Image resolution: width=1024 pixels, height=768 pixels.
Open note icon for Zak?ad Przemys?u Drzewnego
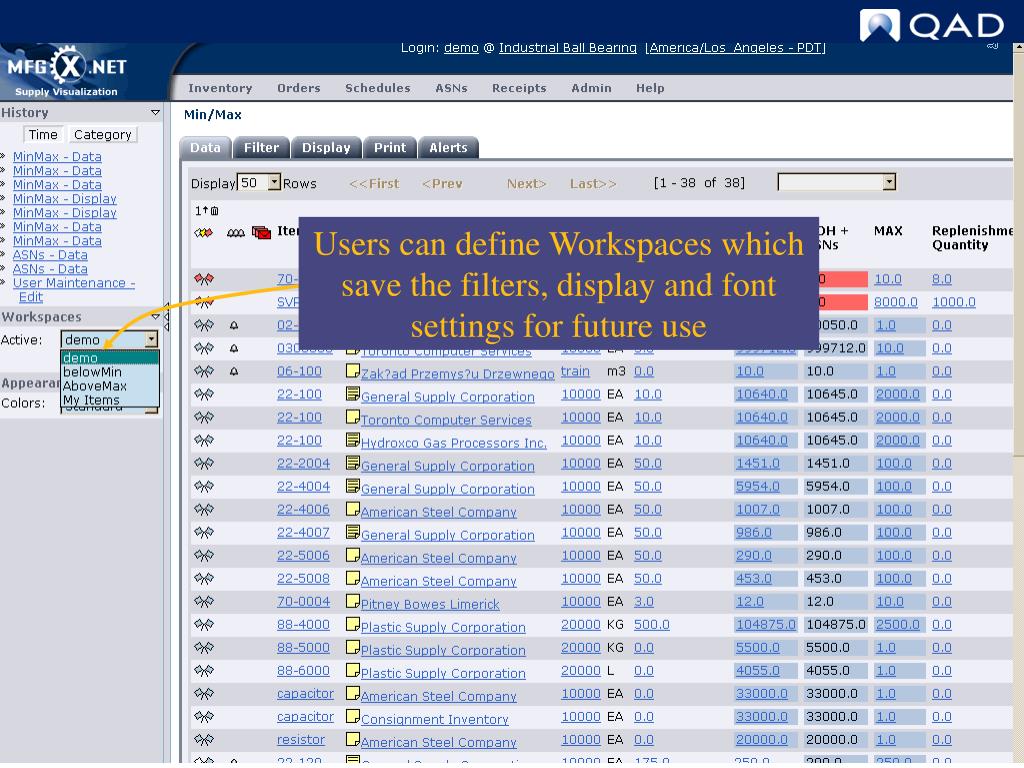[353, 371]
